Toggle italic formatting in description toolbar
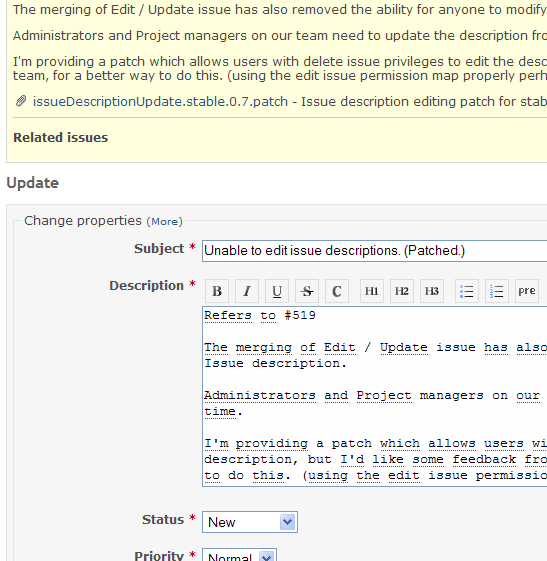This screenshot has height=561, width=547. point(247,291)
